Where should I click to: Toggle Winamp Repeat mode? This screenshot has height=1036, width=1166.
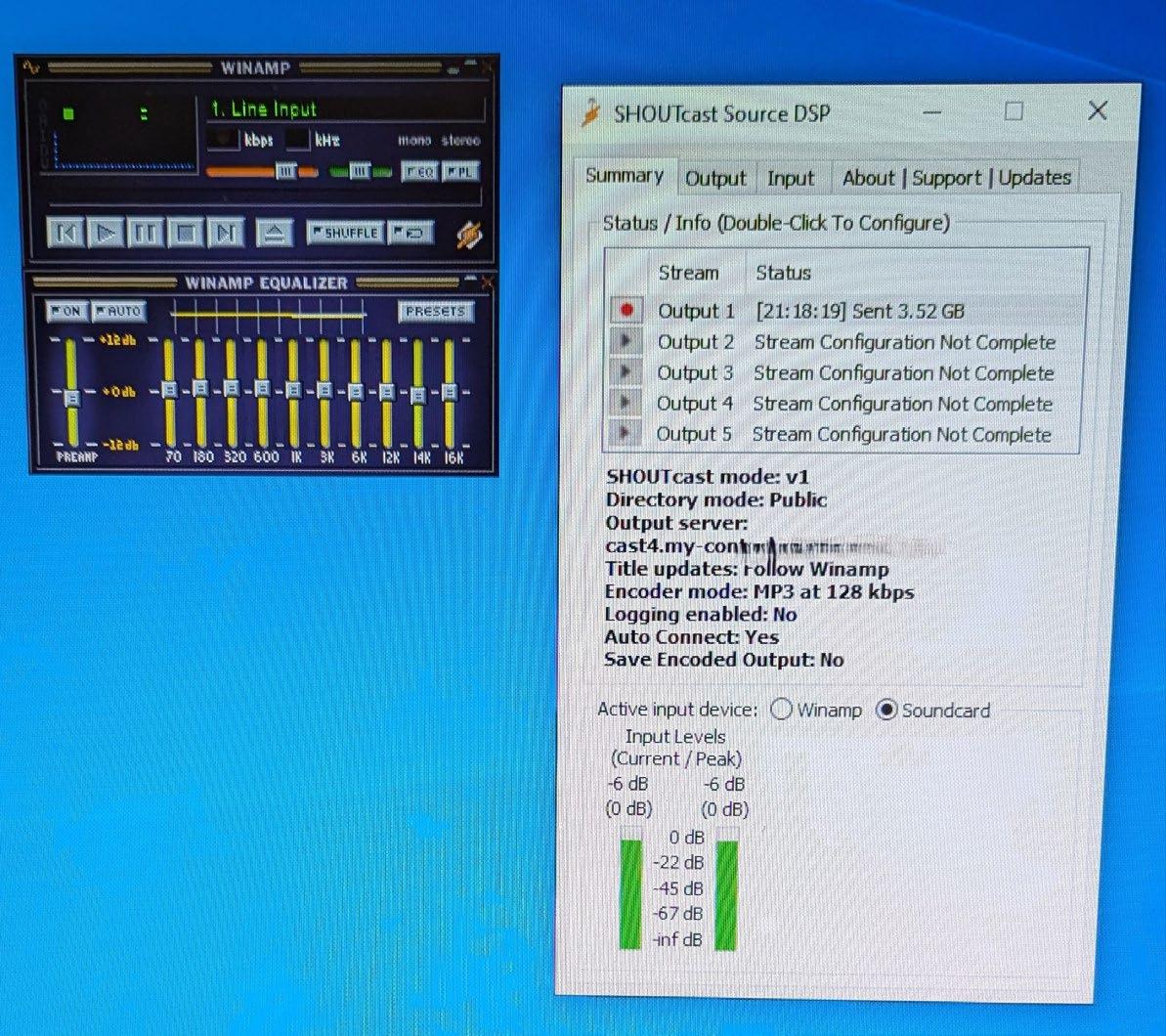coord(410,233)
